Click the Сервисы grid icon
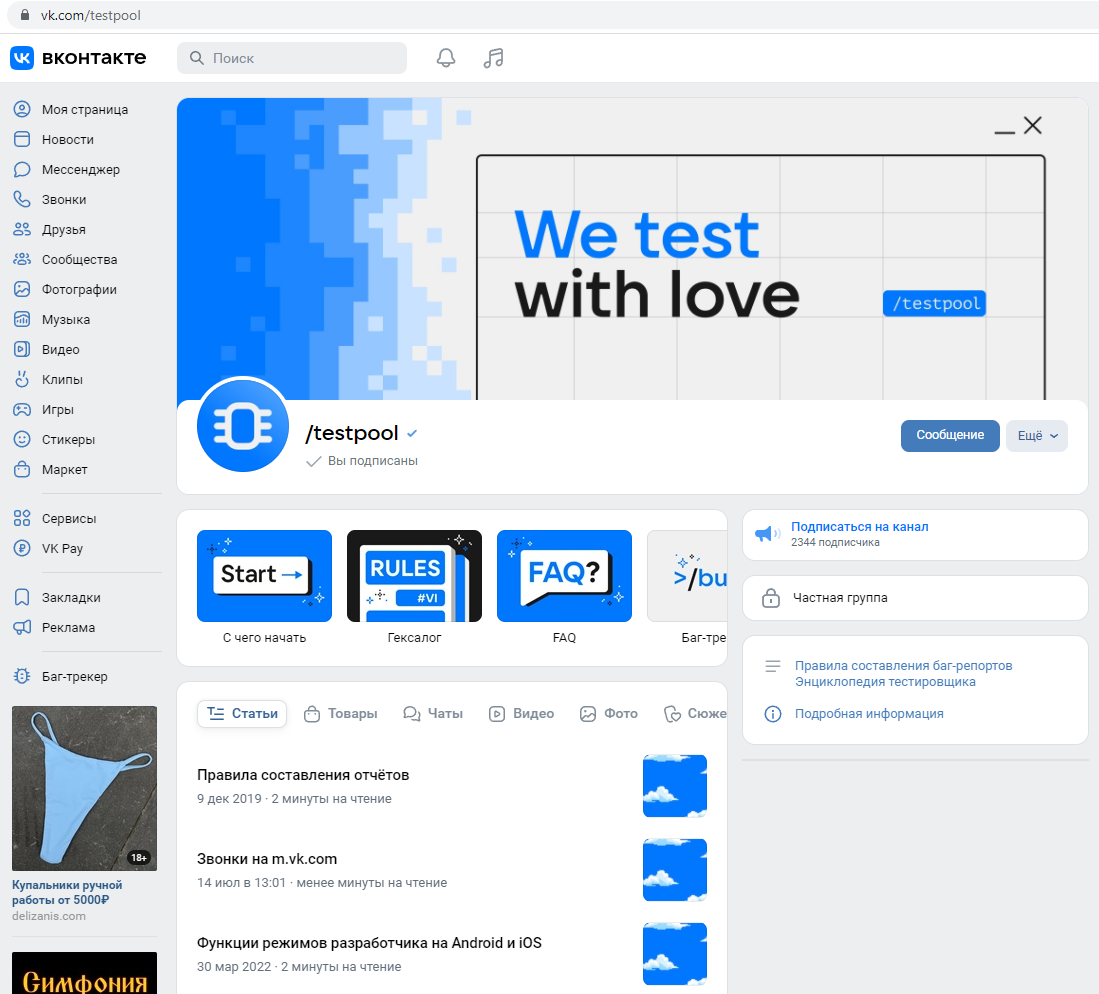 (x=22, y=519)
